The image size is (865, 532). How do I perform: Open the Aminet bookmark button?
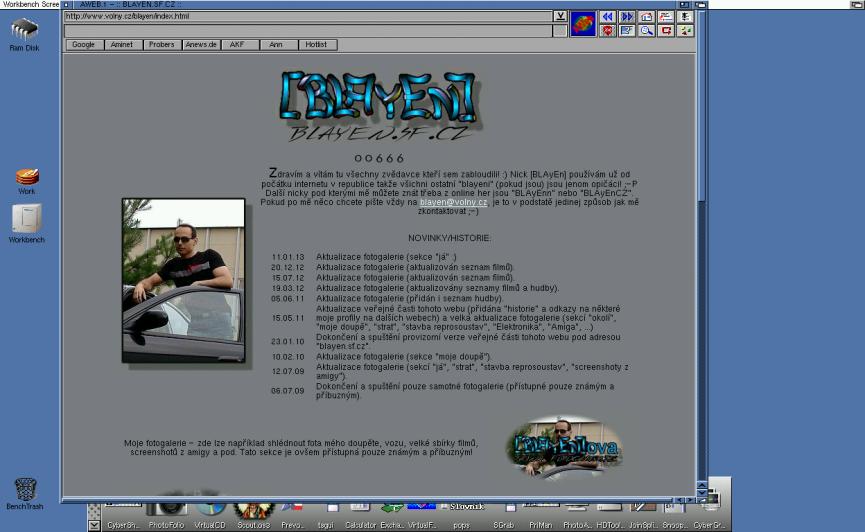pos(122,45)
